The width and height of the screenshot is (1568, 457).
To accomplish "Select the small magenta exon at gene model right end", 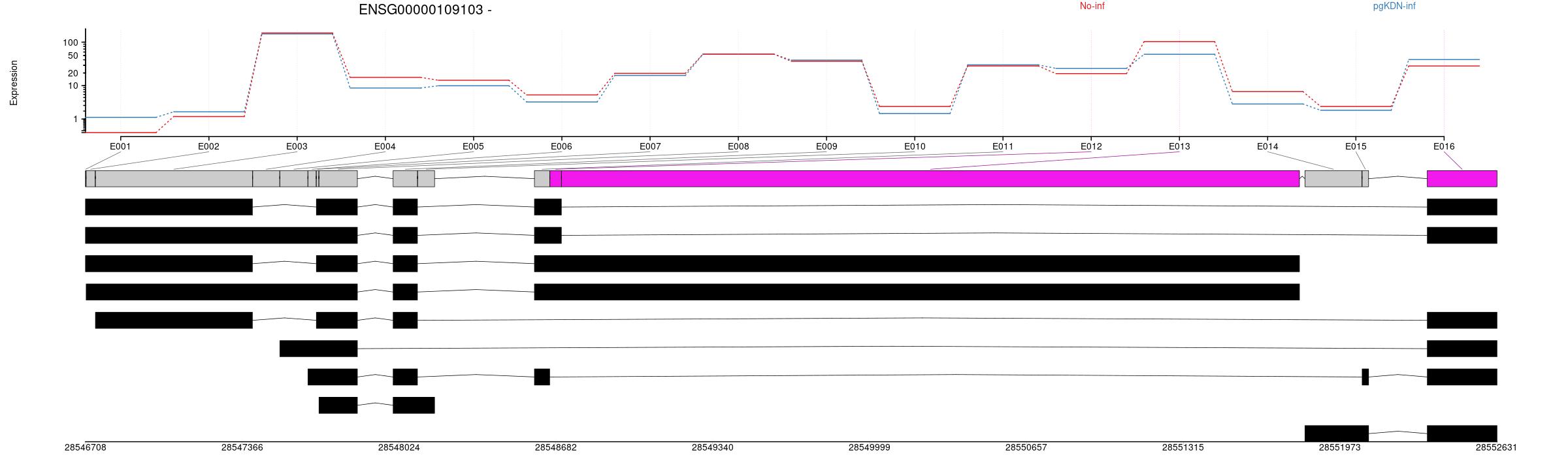I will point(1462,179).
